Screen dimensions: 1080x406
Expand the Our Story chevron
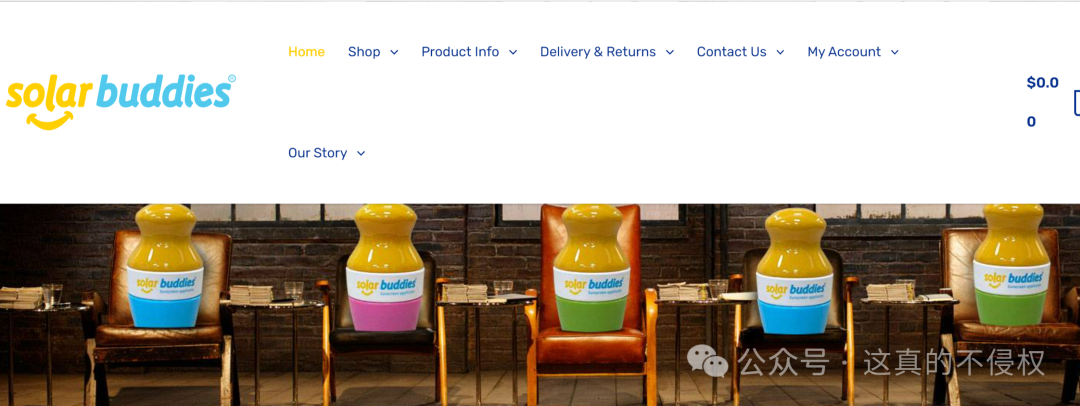tap(360, 154)
